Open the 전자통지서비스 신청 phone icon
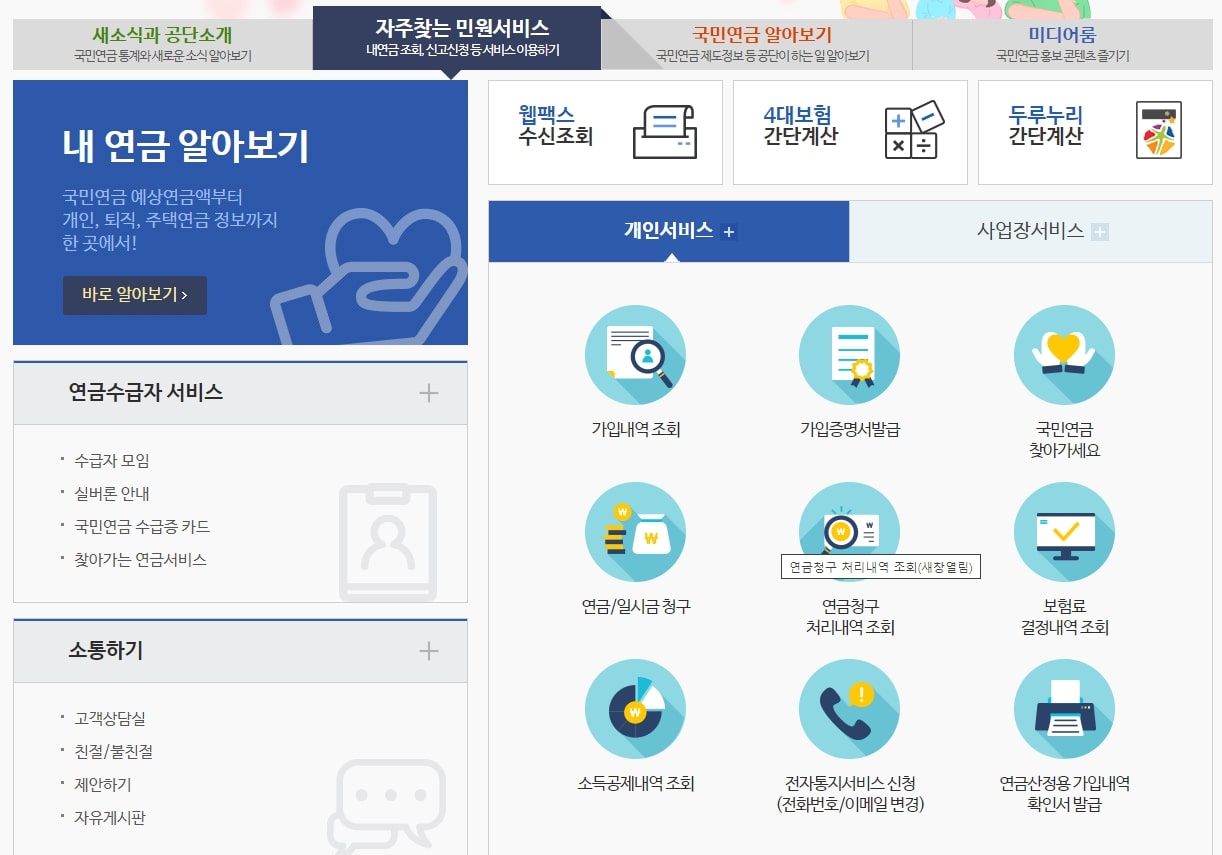This screenshot has width=1222, height=855. click(x=850, y=709)
